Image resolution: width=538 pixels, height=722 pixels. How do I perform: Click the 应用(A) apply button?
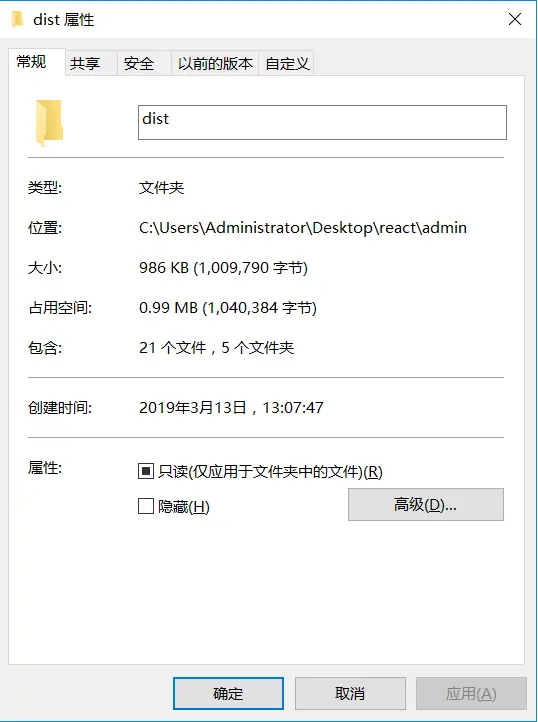point(471,693)
